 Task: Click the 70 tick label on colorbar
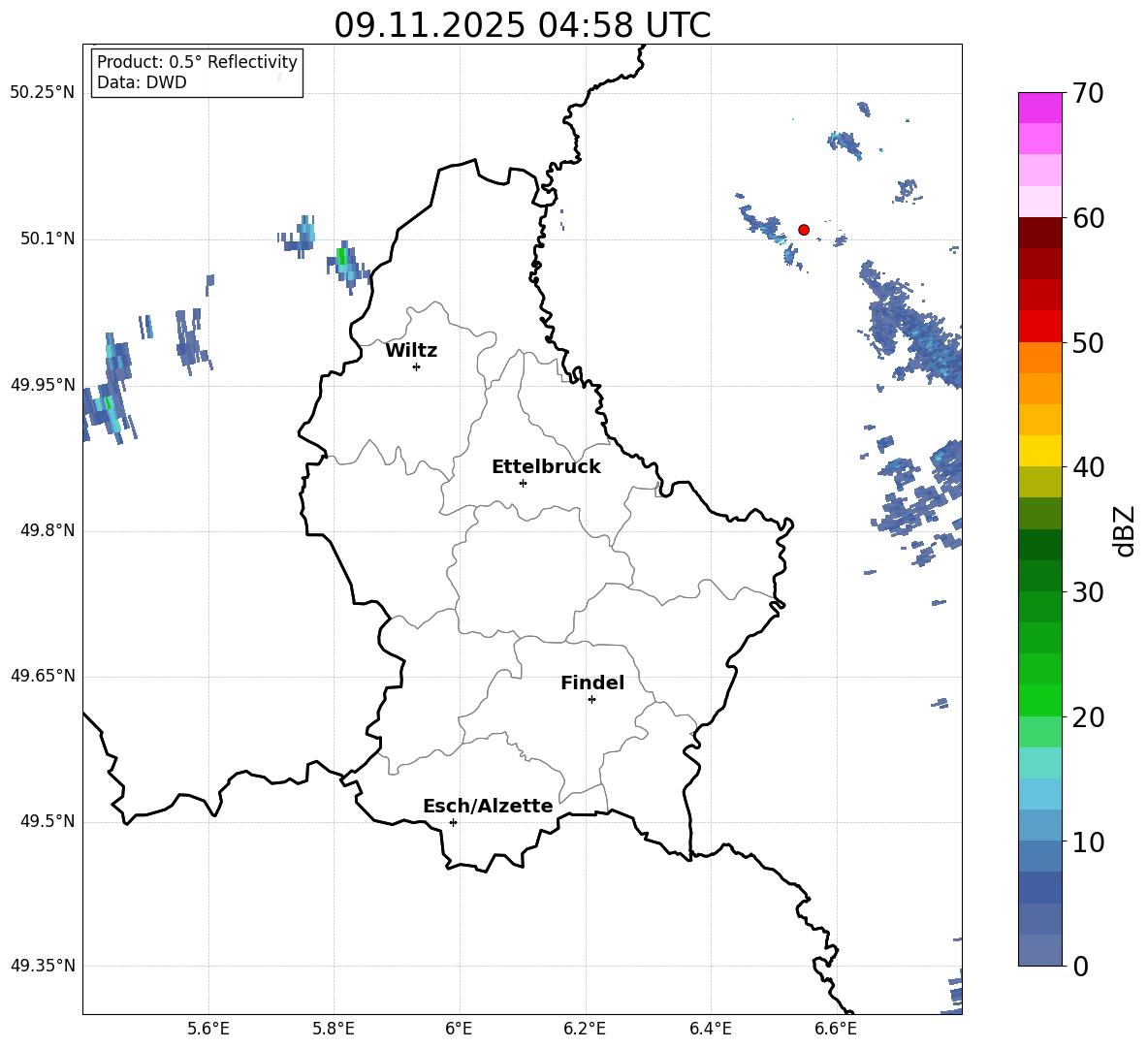click(1088, 94)
